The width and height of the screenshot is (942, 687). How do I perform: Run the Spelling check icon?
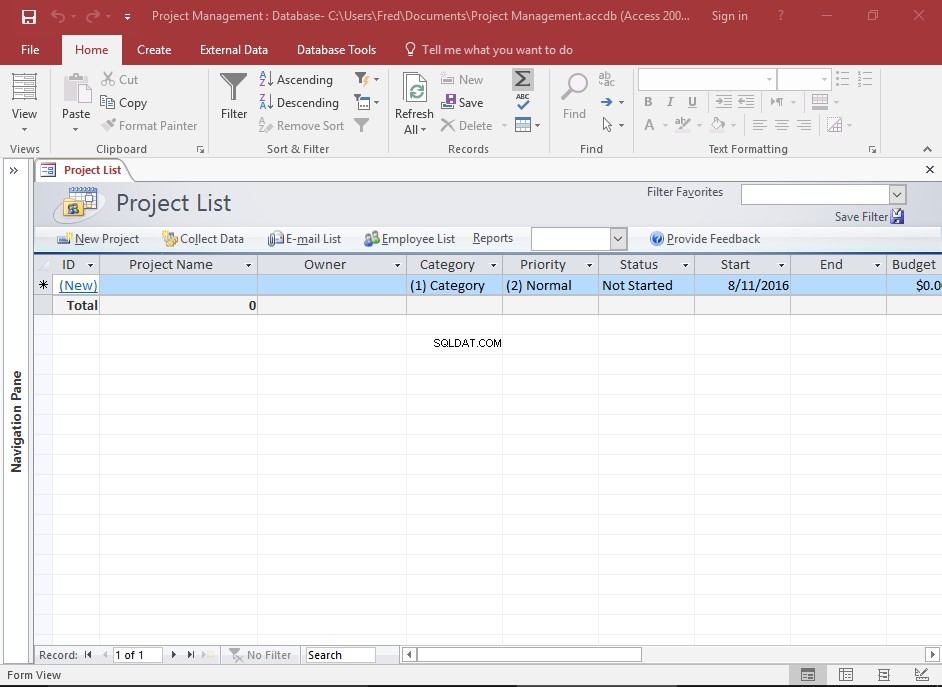[523, 101]
